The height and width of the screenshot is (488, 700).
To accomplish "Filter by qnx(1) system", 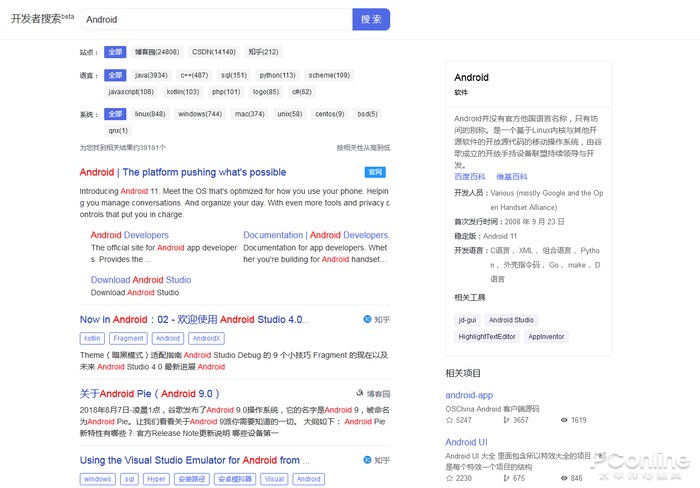I will pyautogui.click(x=118, y=130).
